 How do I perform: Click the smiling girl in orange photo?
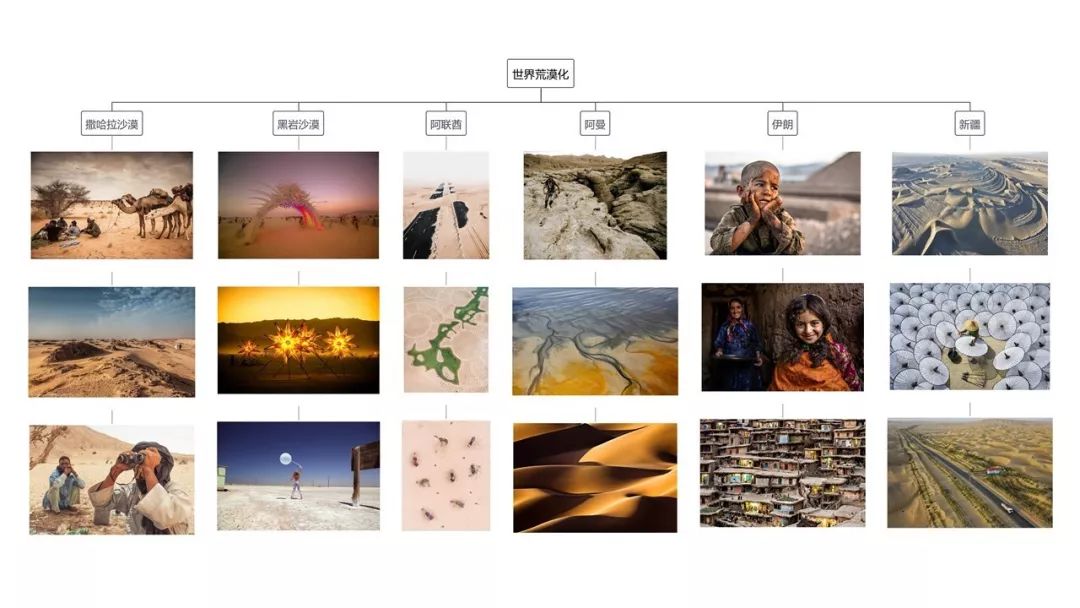click(782, 337)
